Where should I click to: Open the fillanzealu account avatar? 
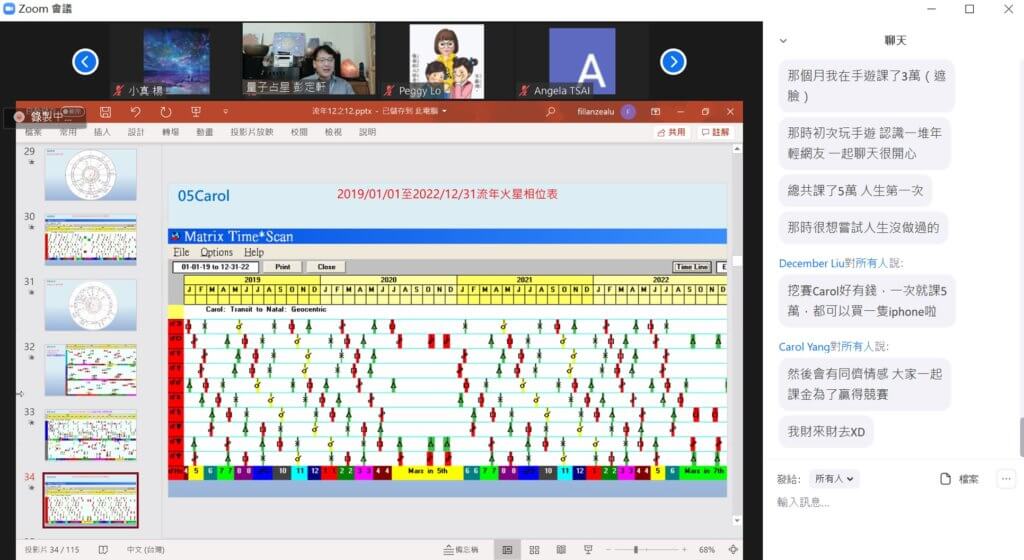[x=628, y=112]
